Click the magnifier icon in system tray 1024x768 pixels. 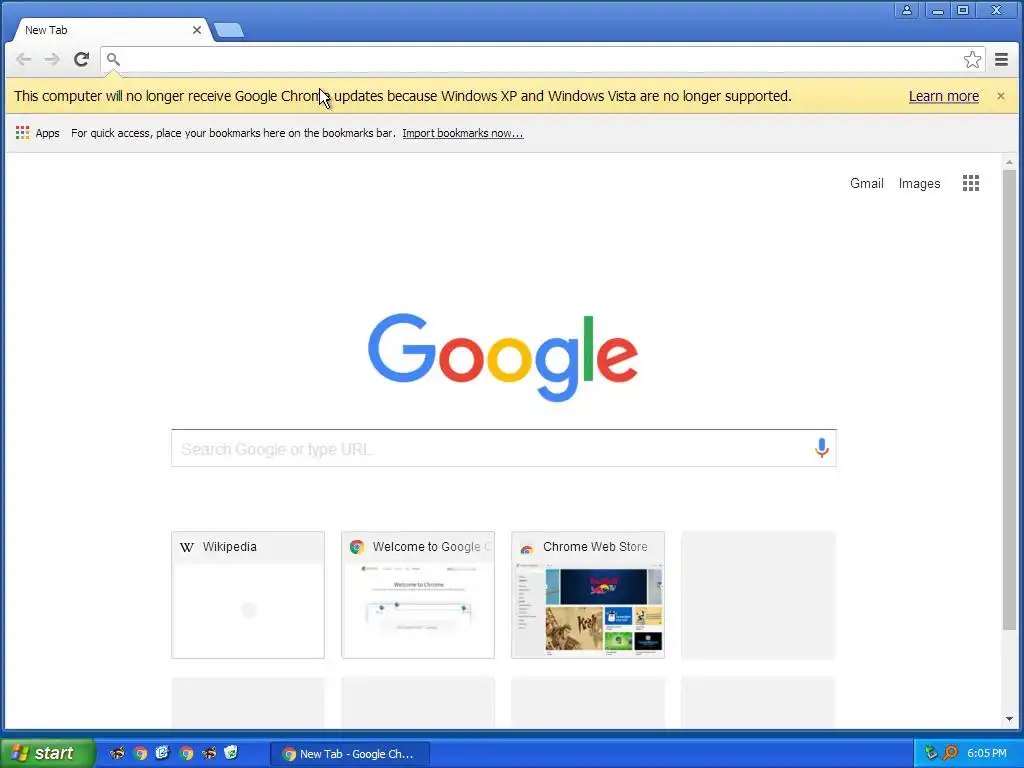(950, 753)
